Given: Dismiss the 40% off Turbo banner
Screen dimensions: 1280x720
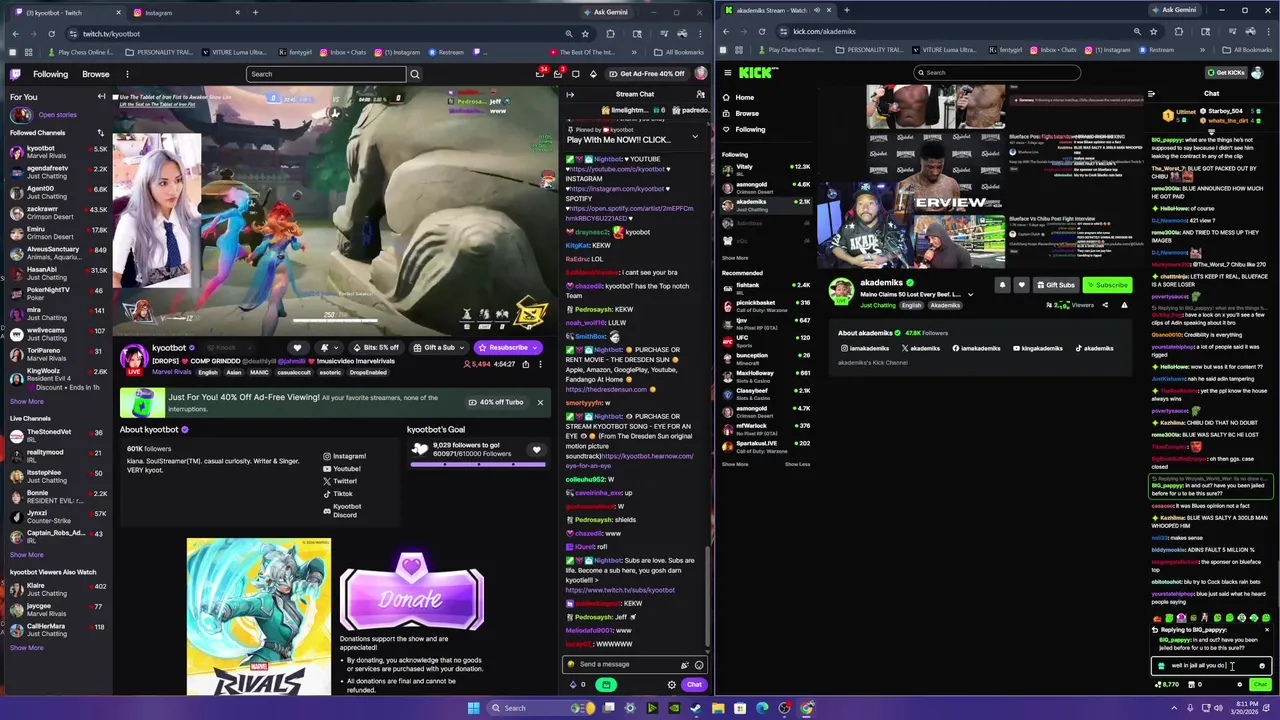Looking at the screenshot, I should (540, 402).
